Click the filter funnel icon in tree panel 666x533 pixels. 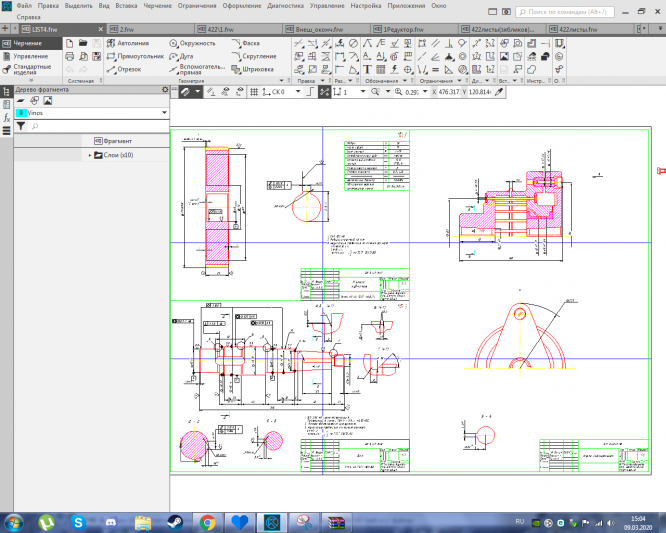[20, 127]
